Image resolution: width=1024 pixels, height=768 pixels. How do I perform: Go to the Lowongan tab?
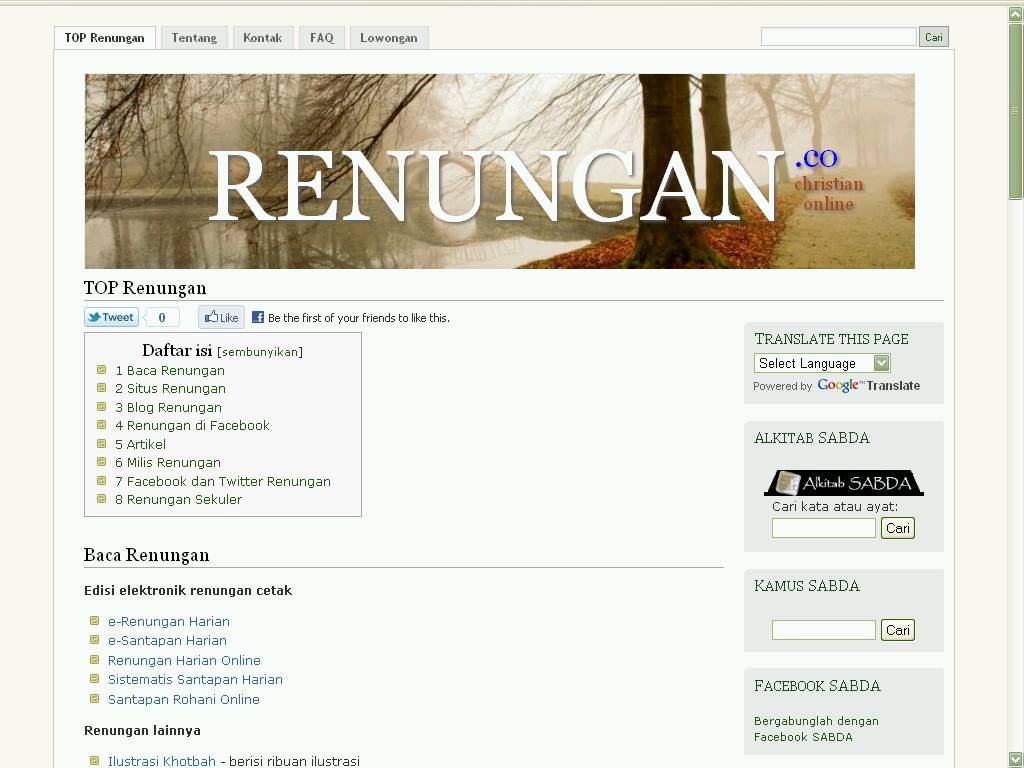388,38
